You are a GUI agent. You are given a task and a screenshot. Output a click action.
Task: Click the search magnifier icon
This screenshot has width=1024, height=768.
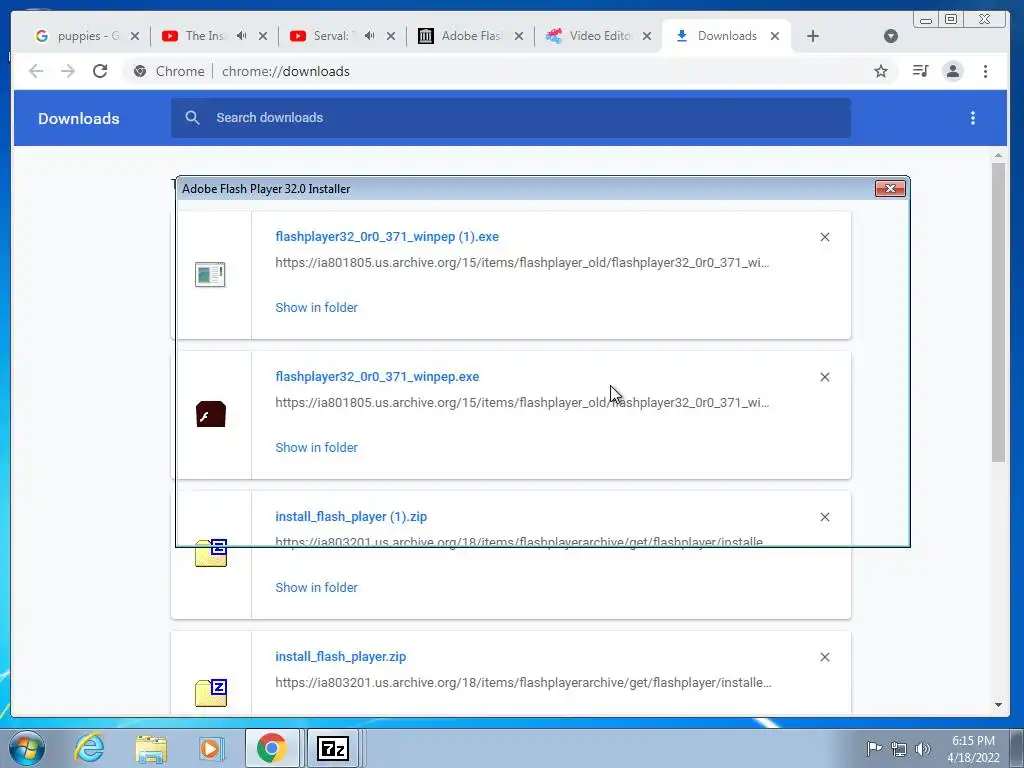(x=192, y=118)
